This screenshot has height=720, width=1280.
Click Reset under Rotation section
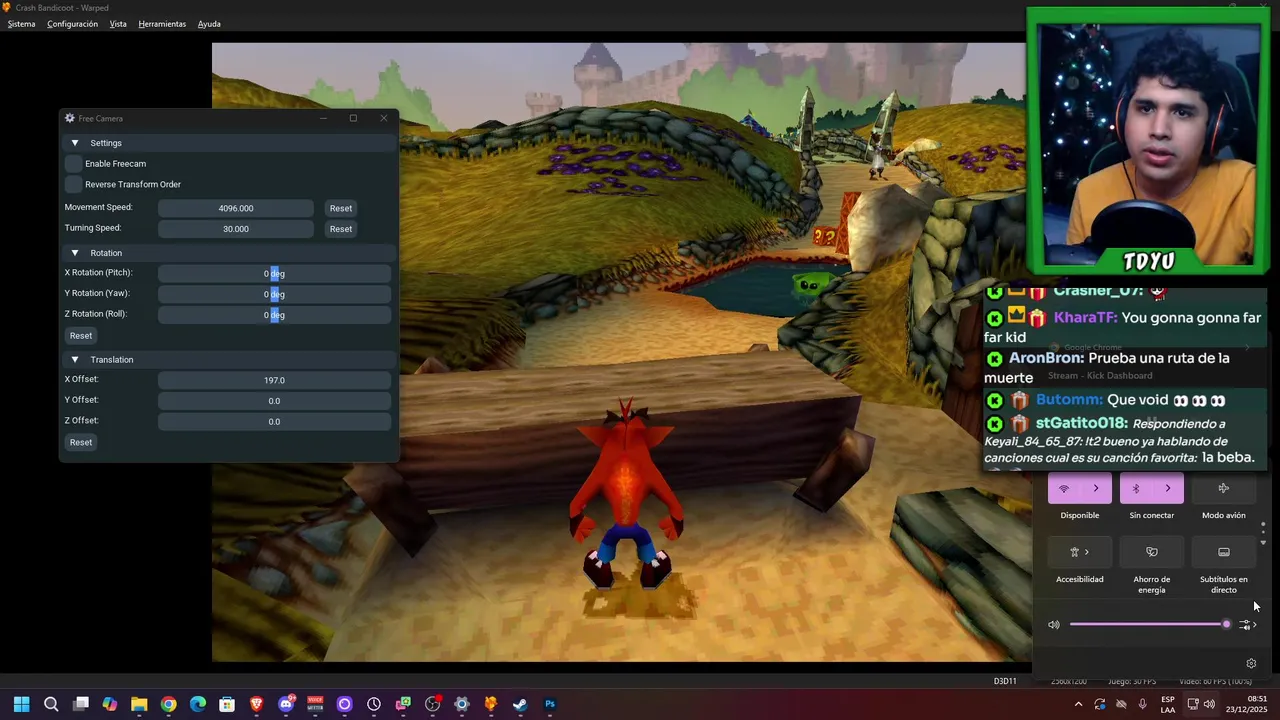pos(81,336)
